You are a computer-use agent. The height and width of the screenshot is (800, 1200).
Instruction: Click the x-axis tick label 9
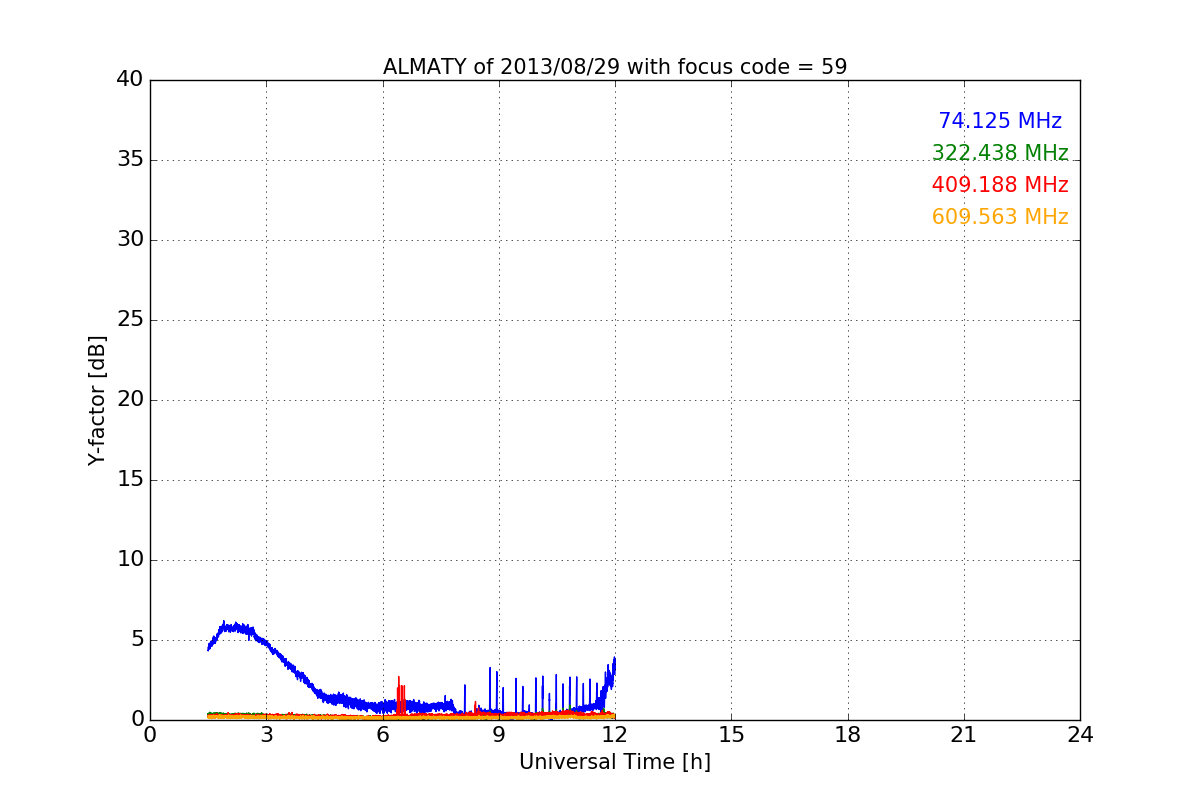pyautogui.click(x=499, y=735)
